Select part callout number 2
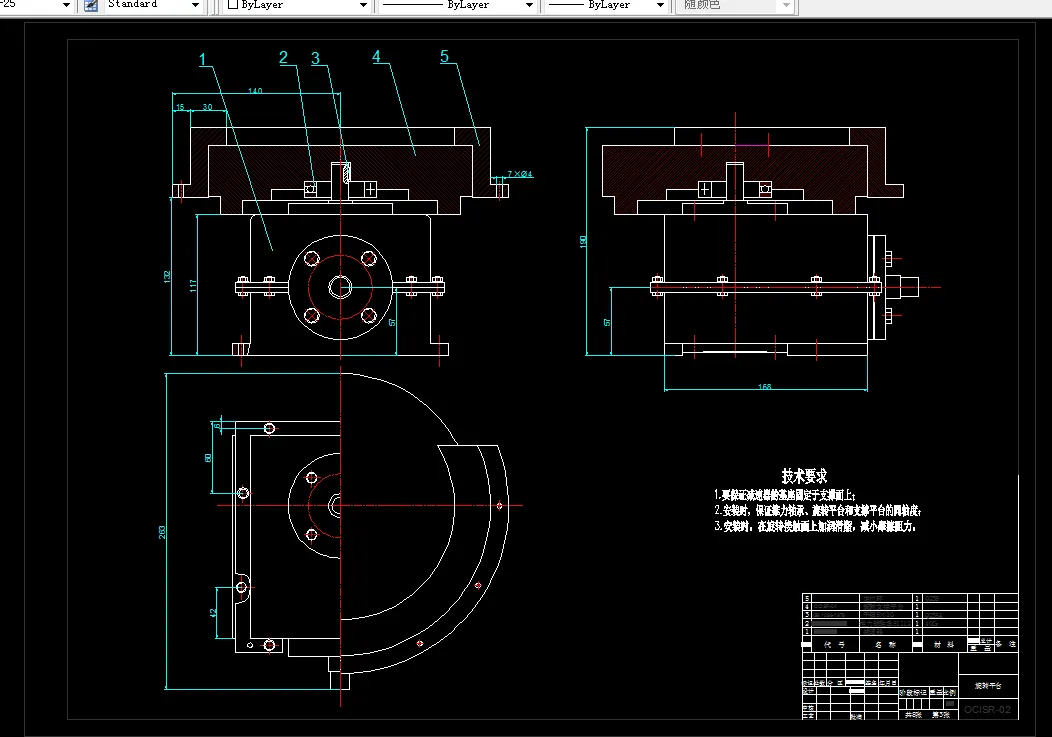This screenshot has width=1052, height=737. point(283,58)
